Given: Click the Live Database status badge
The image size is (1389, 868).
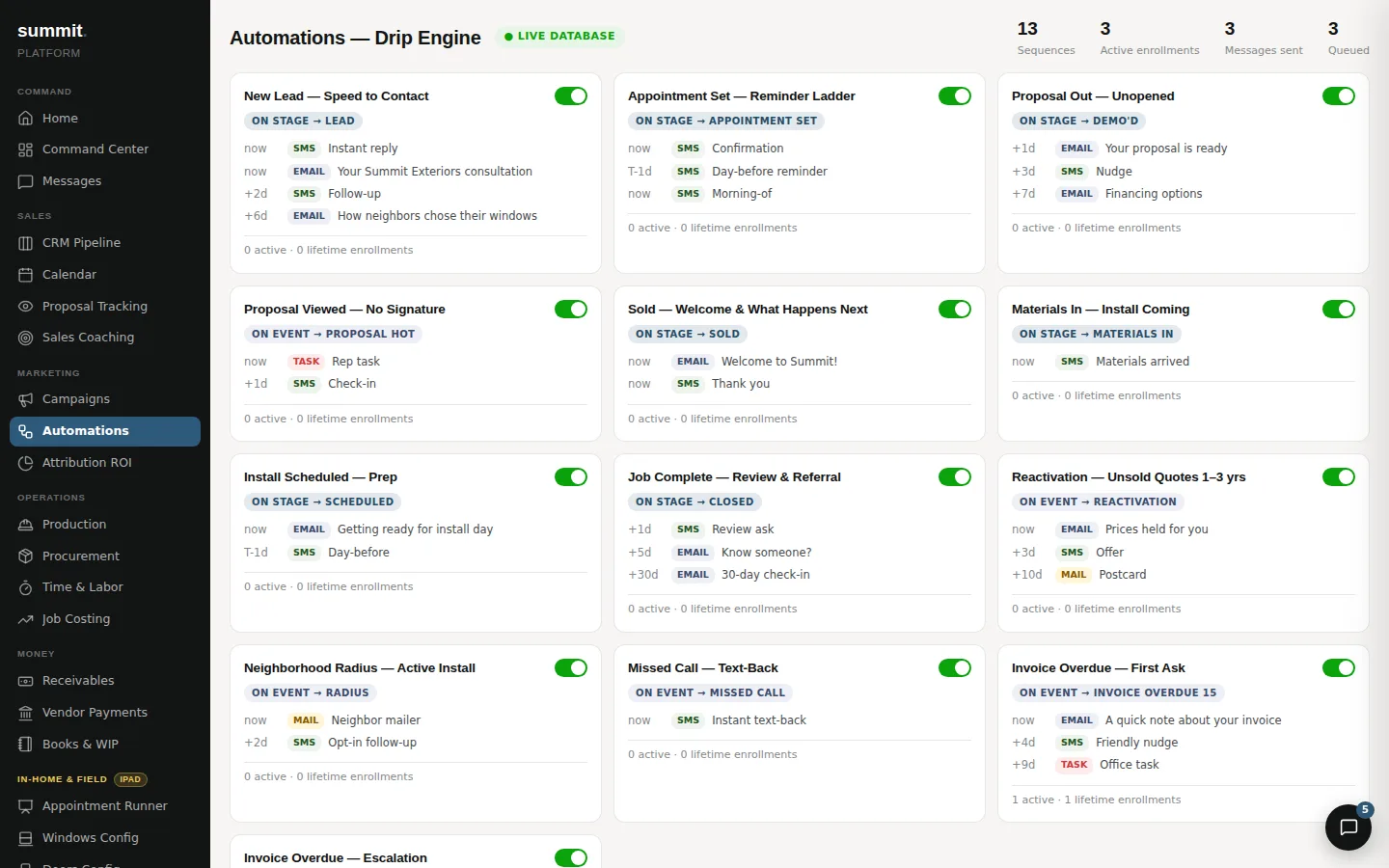Looking at the screenshot, I should (559, 37).
